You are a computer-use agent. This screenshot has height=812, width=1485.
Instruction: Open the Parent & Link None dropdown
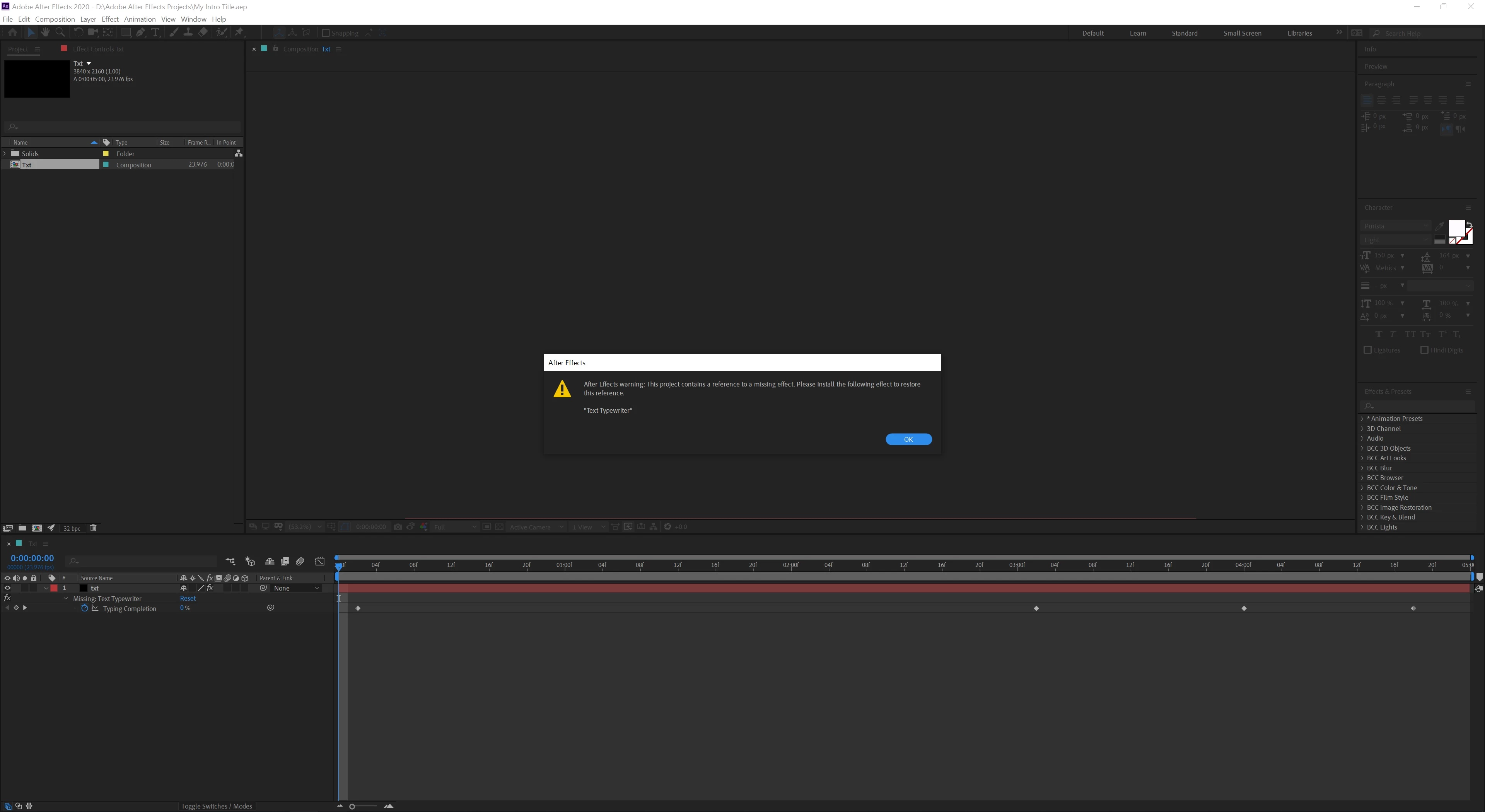(x=296, y=588)
